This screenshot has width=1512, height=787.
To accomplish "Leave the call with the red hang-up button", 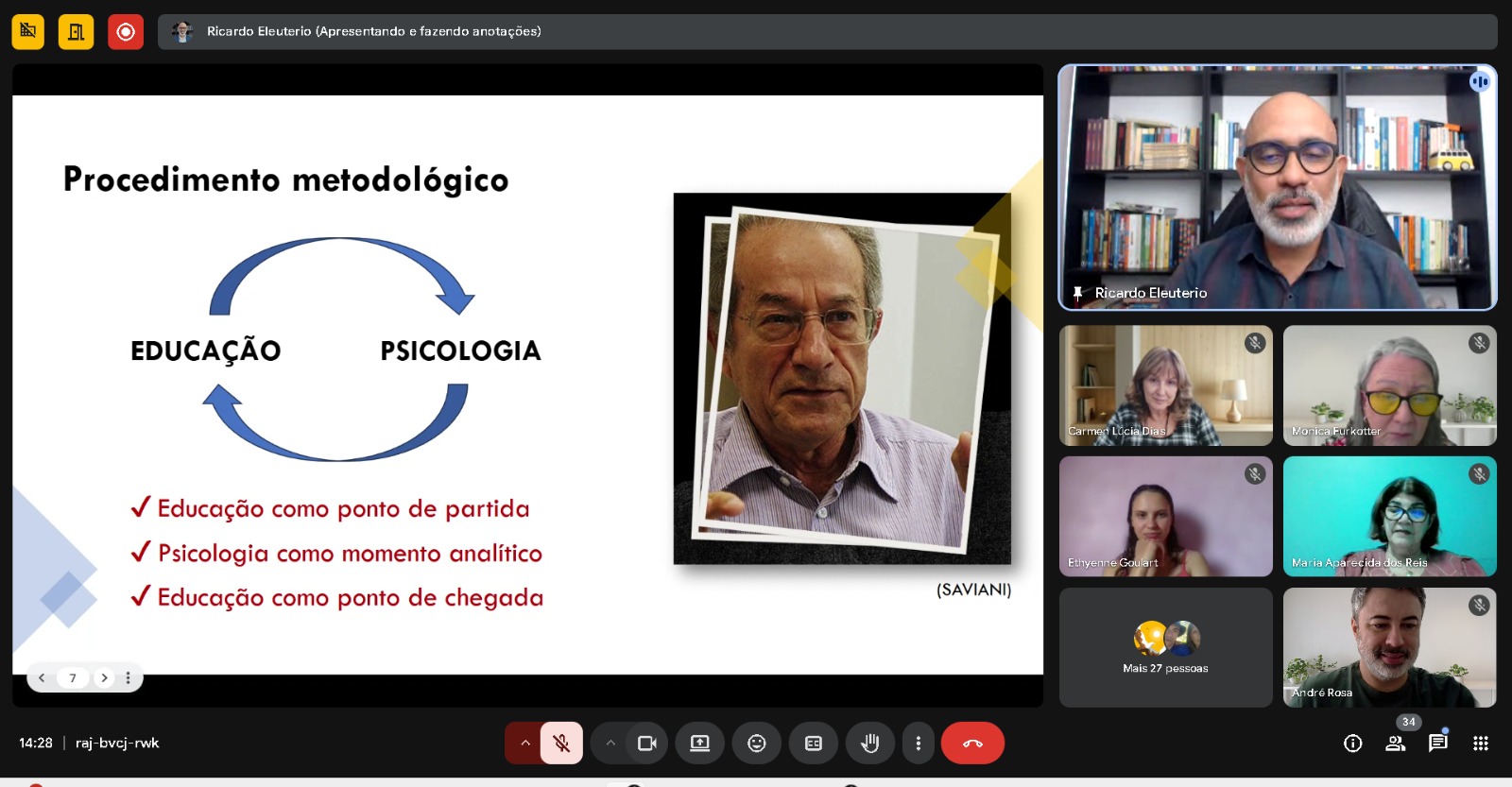I will pos(972,744).
